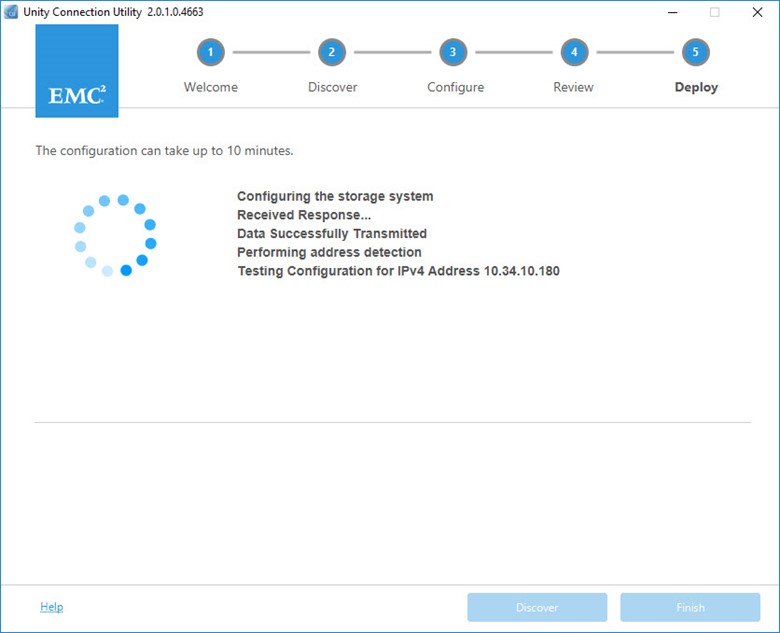Click the loading spinner animation
780x633 pixels.
115,235
